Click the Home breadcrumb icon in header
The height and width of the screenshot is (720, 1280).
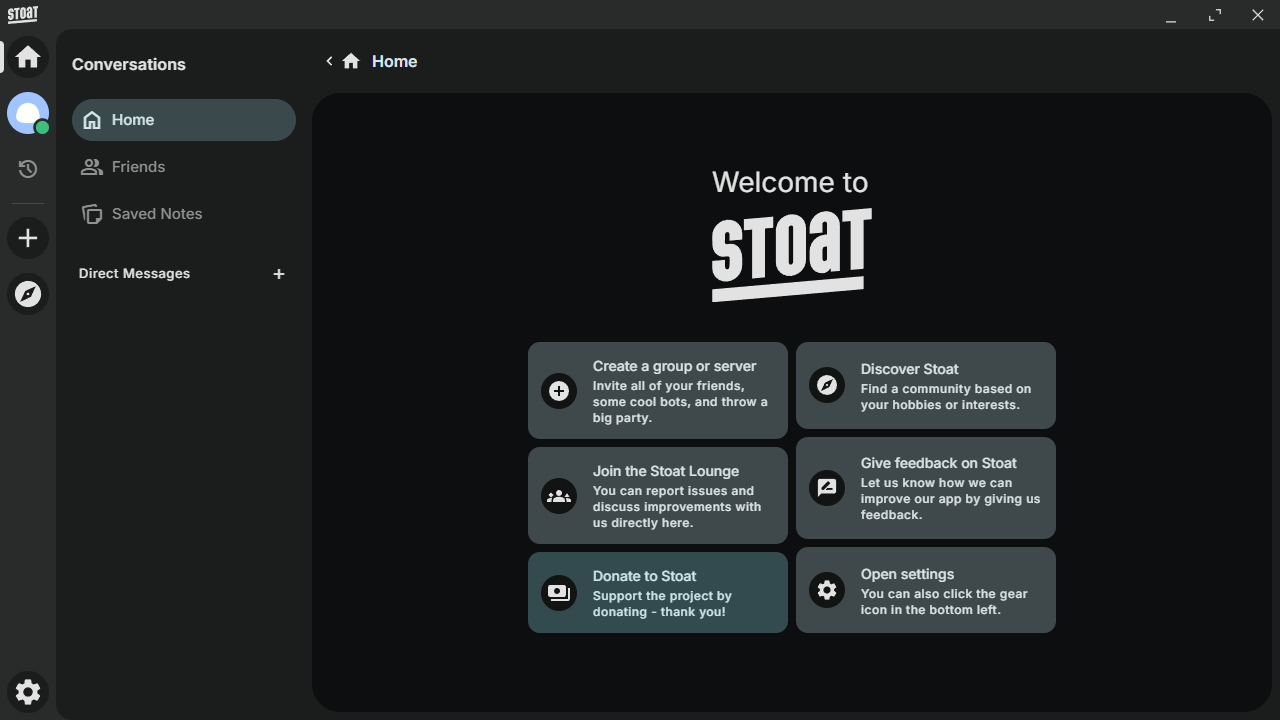[x=351, y=61]
